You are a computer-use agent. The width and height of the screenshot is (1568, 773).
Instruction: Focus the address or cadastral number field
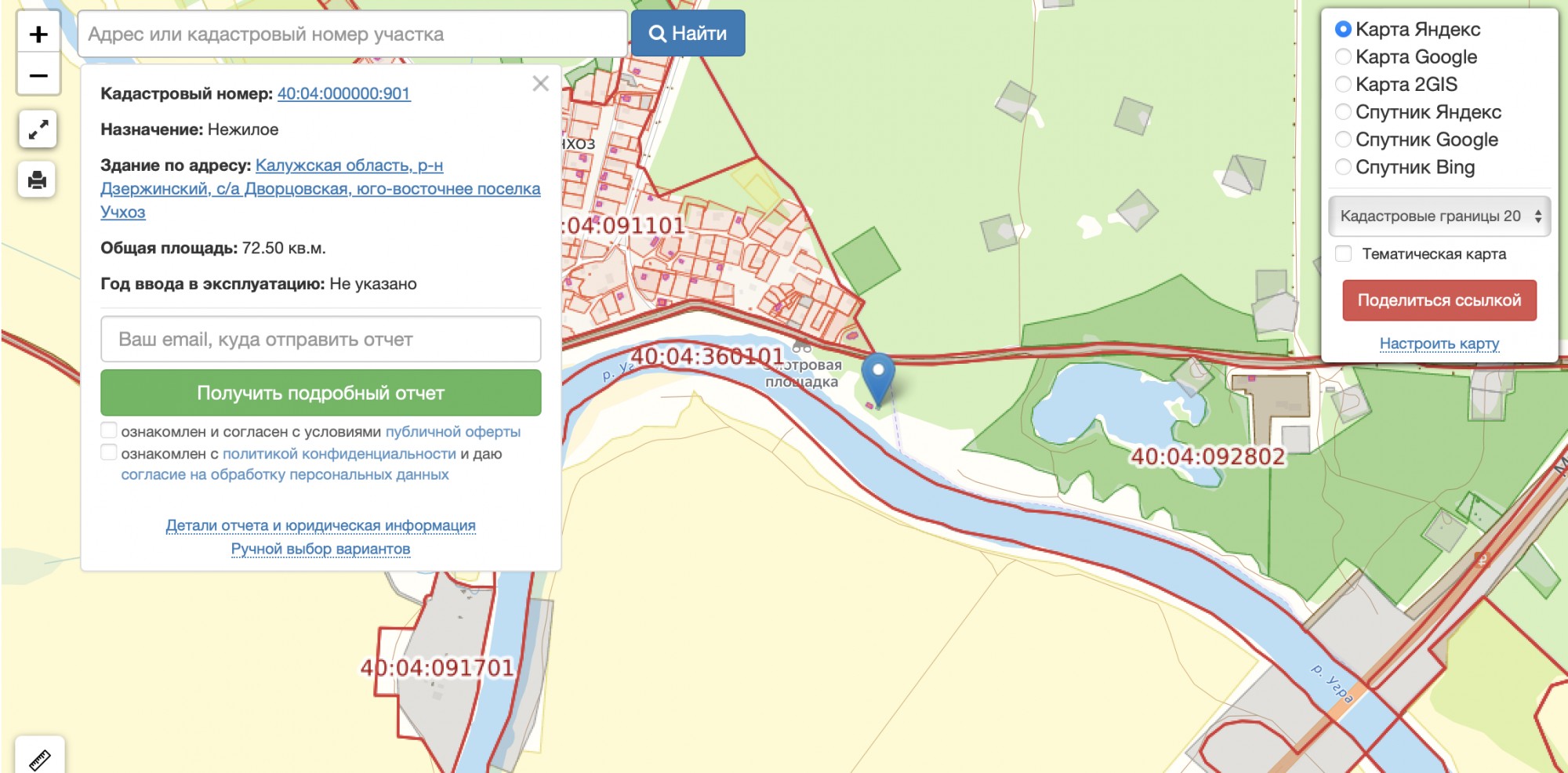353,34
